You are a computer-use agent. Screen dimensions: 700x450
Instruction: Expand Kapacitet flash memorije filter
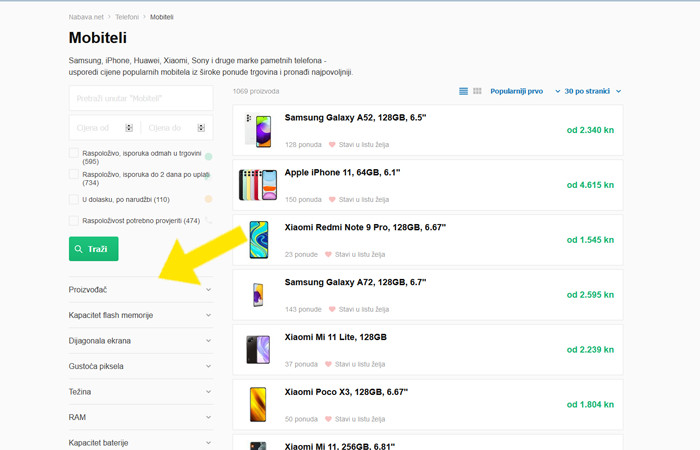(x=141, y=315)
